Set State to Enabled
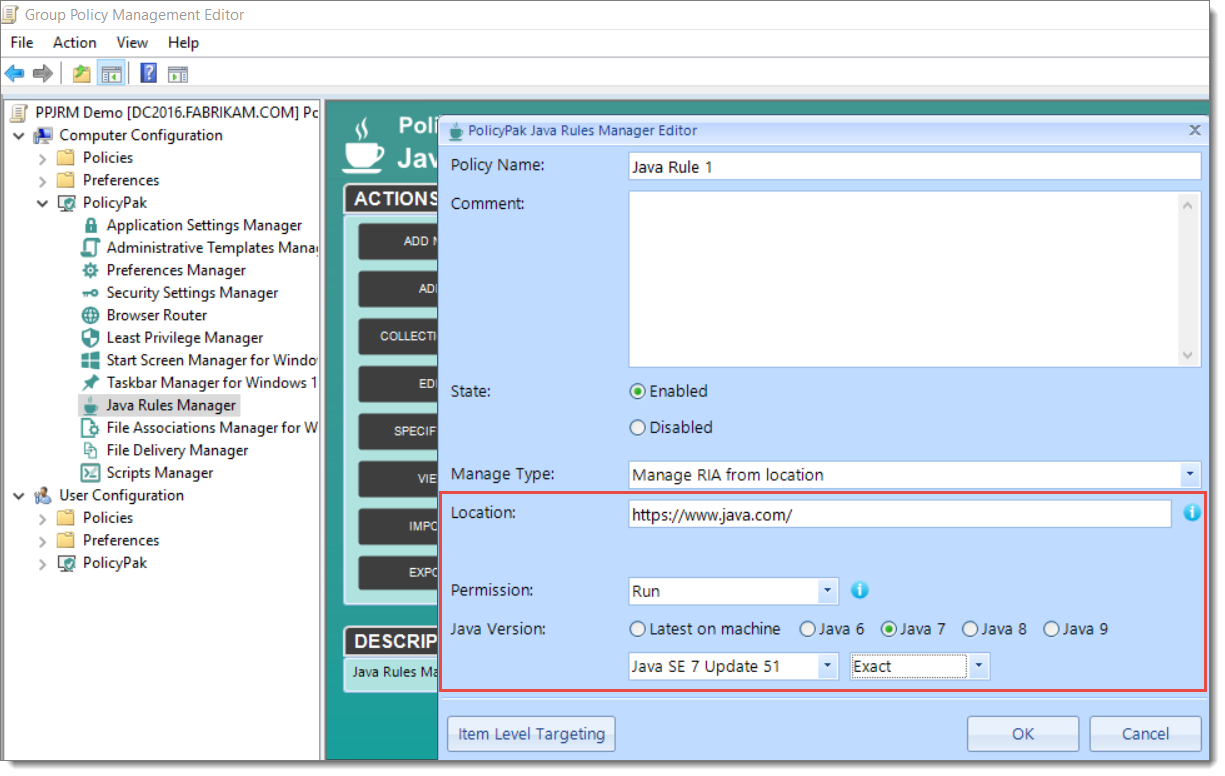This screenshot has width=1225, height=776. (x=638, y=391)
